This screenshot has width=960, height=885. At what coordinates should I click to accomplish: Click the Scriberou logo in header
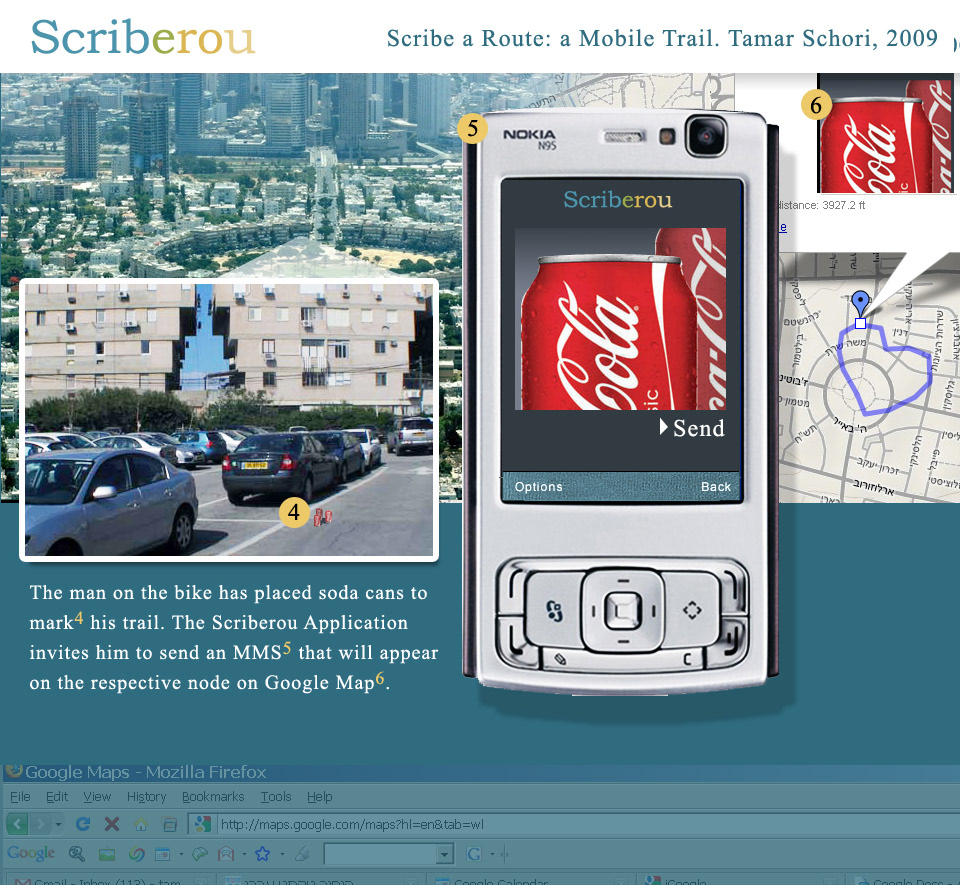[142, 37]
